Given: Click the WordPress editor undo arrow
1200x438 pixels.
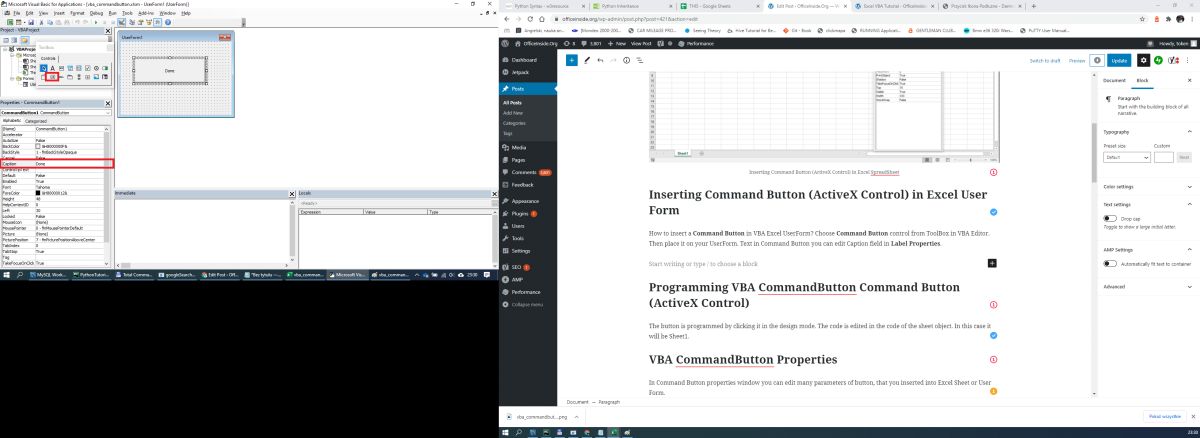Looking at the screenshot, I should 600,60.
